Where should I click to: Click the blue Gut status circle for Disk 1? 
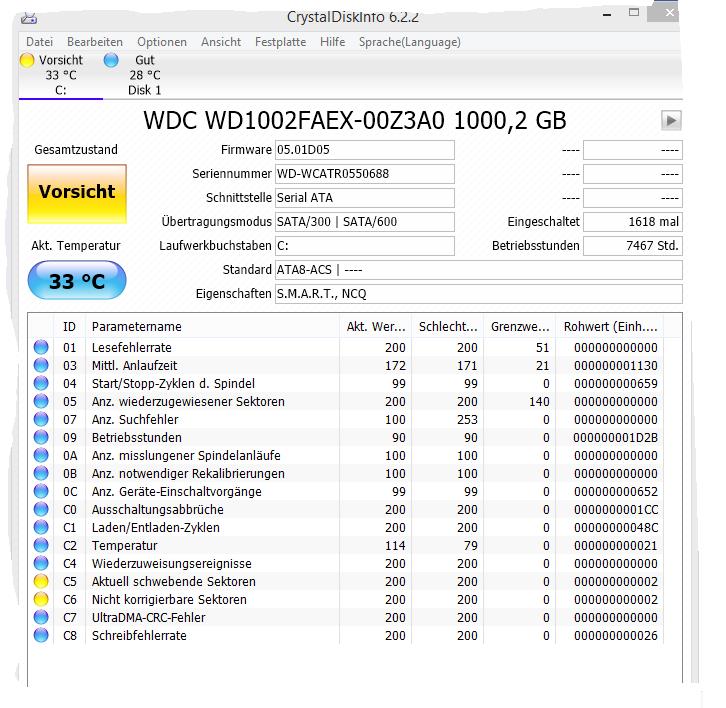tap(111, 60)
